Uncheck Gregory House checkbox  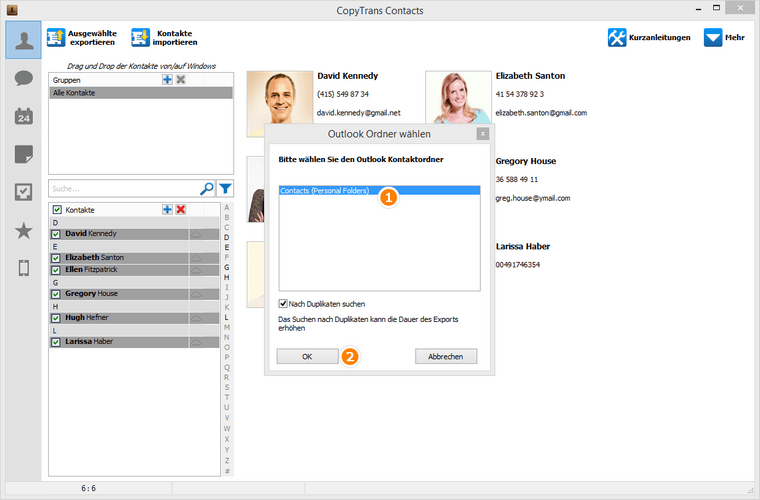56,294
